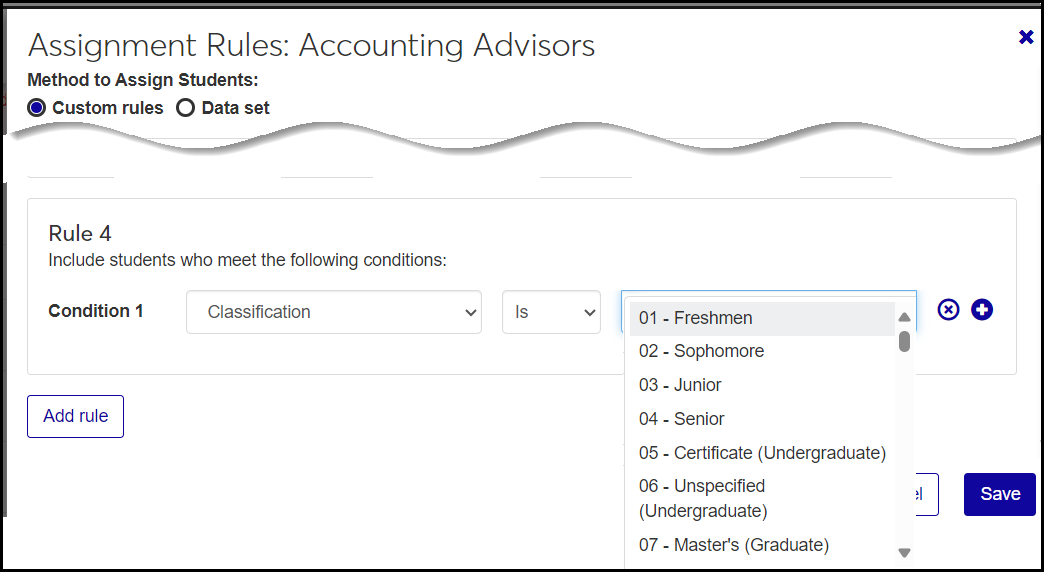
Task: Save the assignment rules
Action: click(x=999, y=494)
